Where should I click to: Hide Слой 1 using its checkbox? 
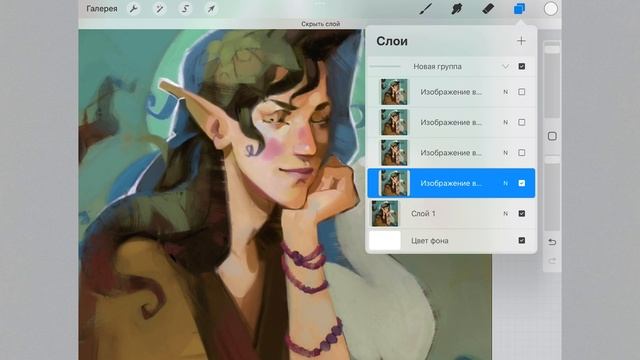(x=522, y=213)
